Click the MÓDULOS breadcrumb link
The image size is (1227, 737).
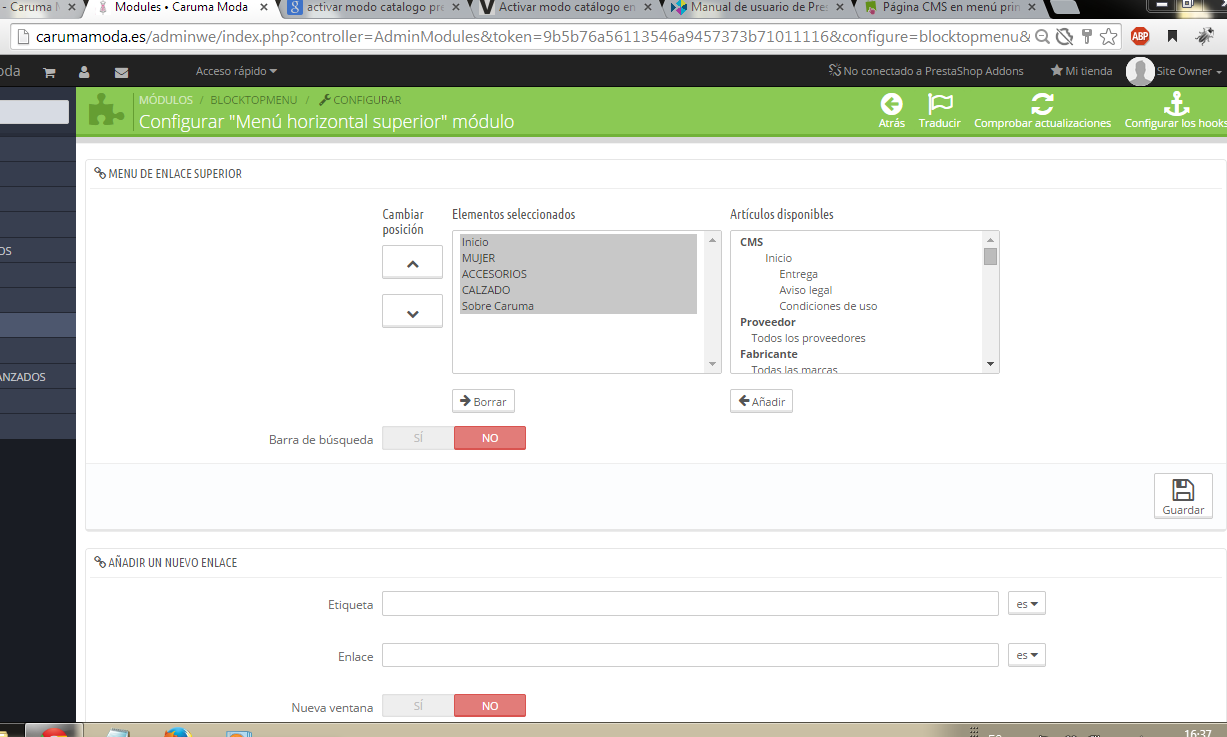pyautogui.click(x=166, y=100)
